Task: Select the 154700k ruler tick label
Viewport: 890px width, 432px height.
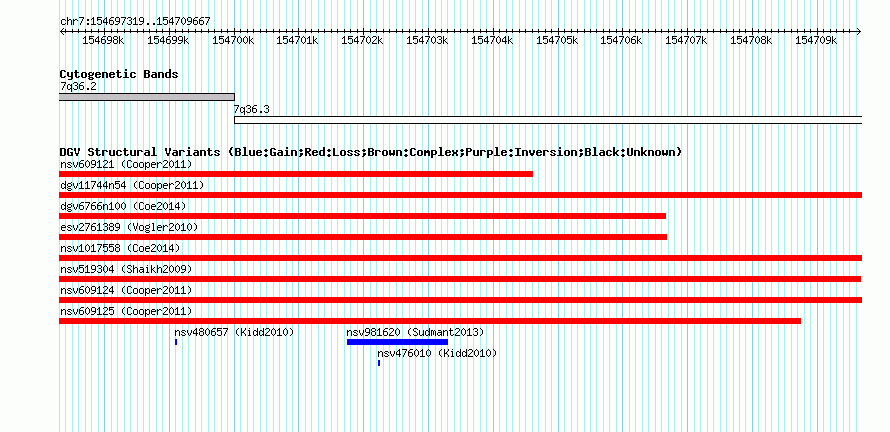Action: [x=233, y=40]
